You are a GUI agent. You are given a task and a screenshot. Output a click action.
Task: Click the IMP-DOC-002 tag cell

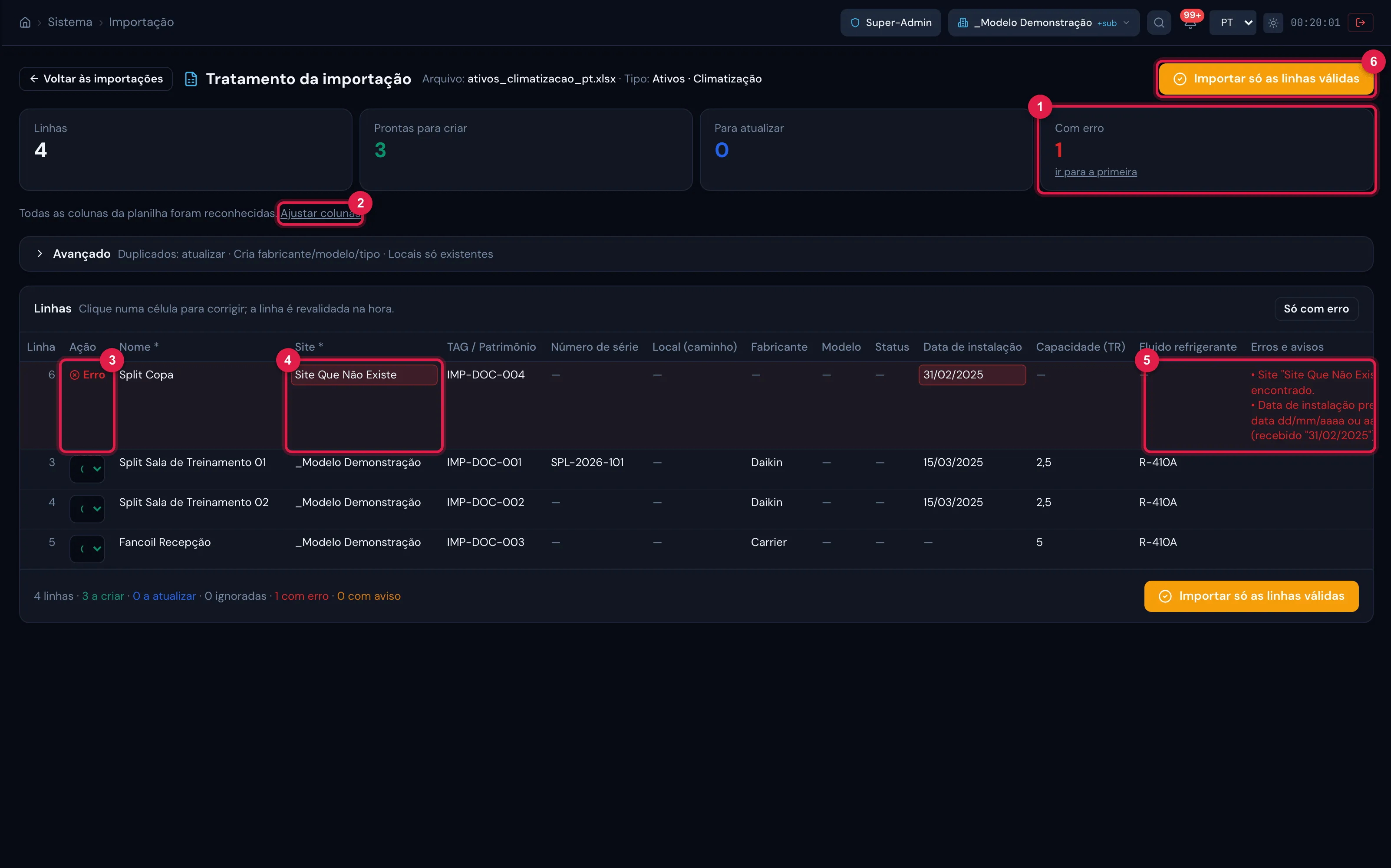pyautogui.click(x=485, y=502)
